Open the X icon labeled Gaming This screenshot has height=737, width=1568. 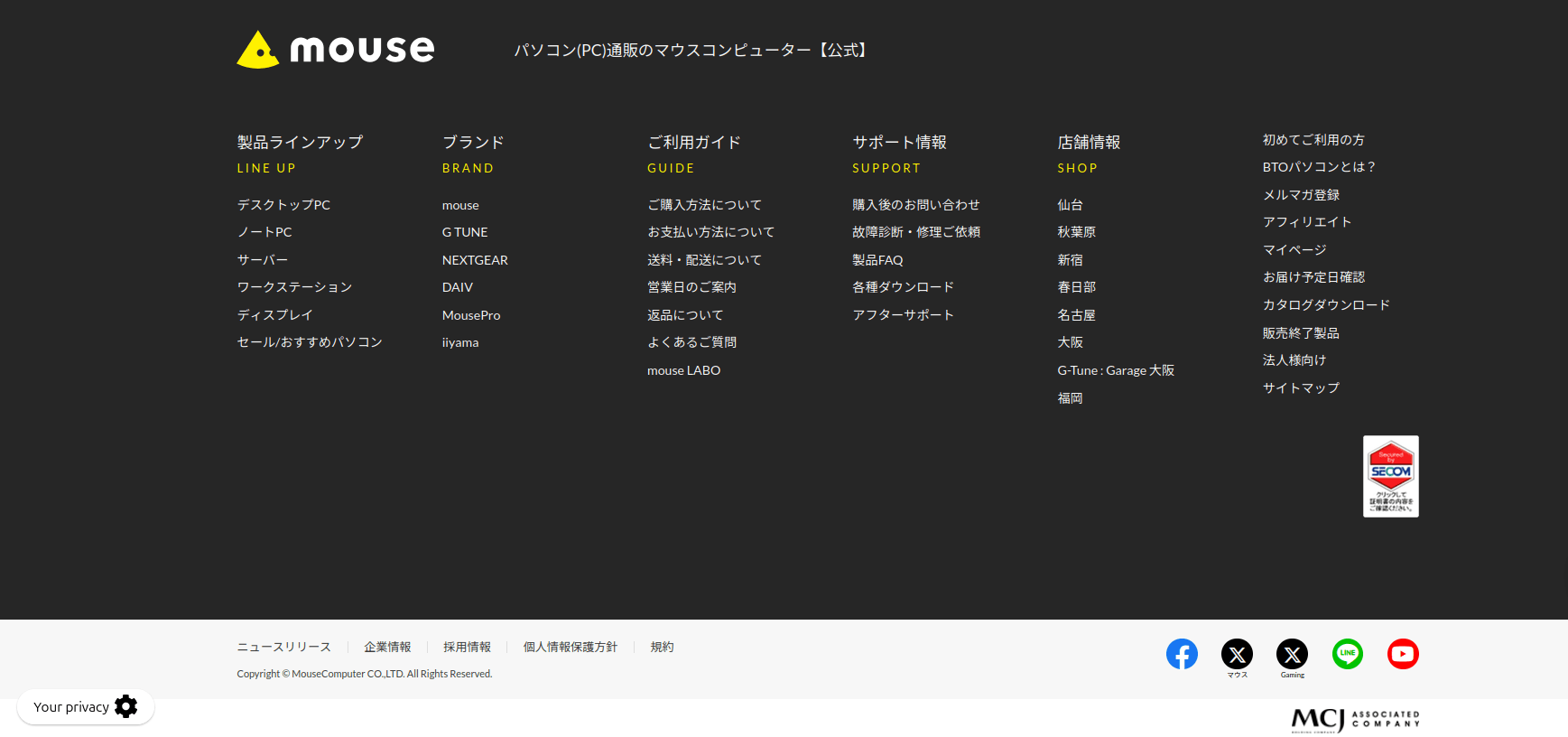[x=1292, y=654]
